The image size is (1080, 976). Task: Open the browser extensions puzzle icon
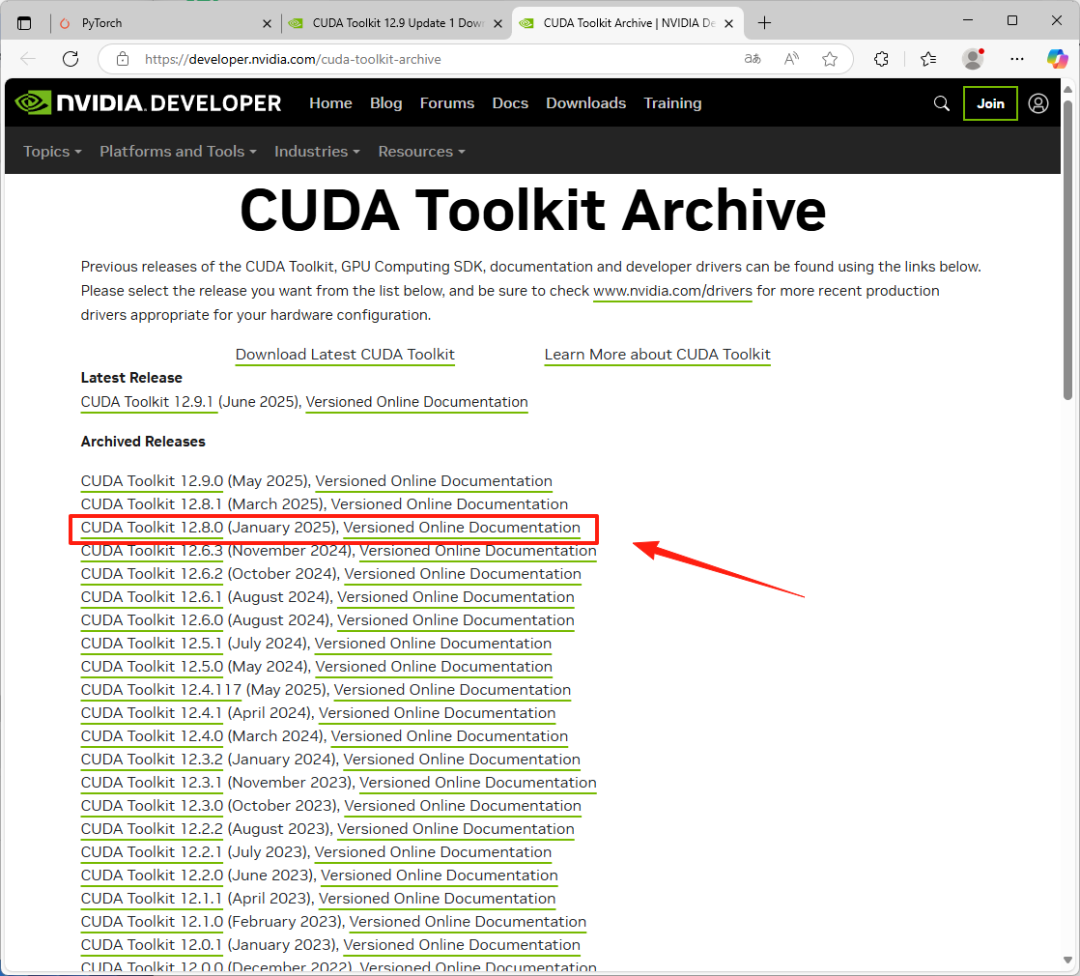pyautogui.click(x=881, y=59)
